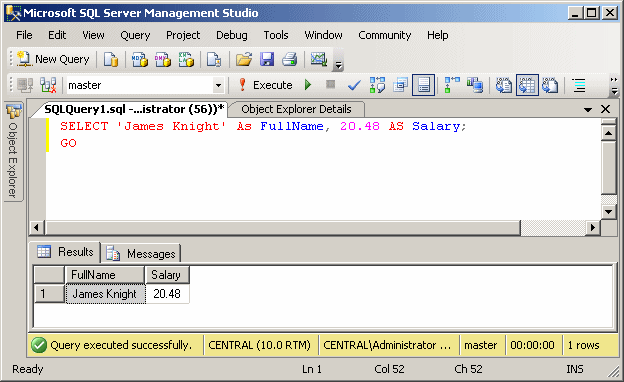Select the James Knight cell

(x=105, y=294)
